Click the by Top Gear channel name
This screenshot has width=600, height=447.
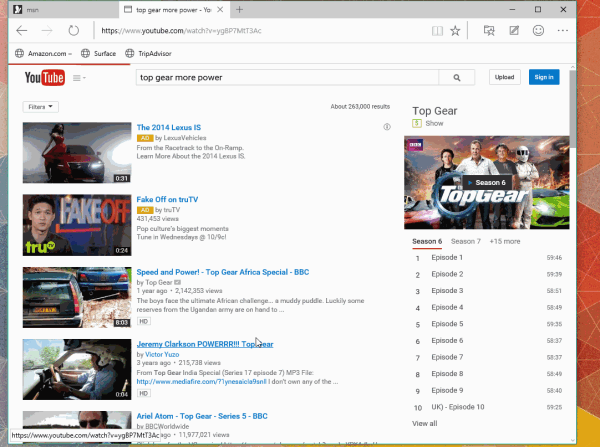point(158,282)
